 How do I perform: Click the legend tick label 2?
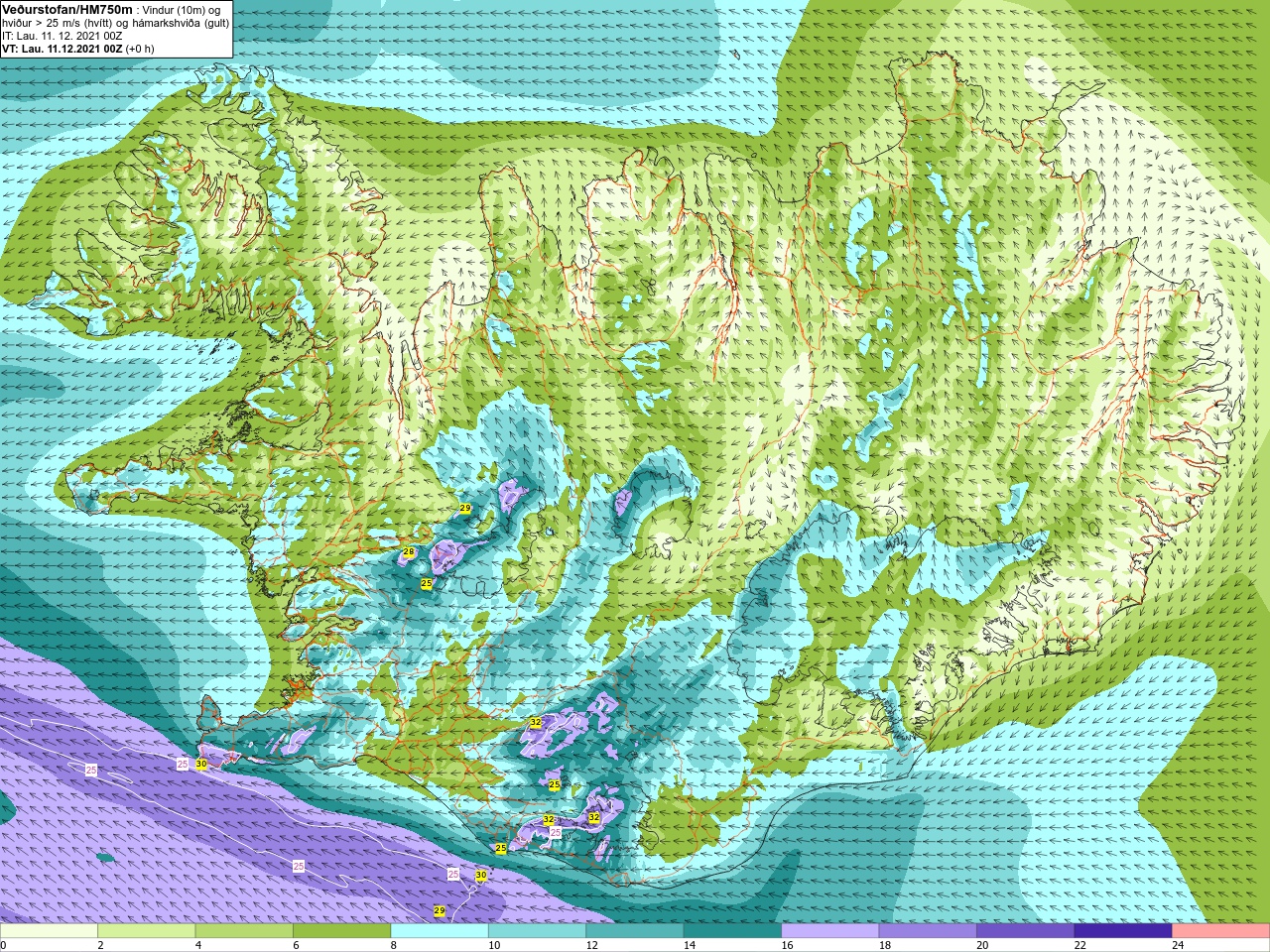click(x=100, y=945)
